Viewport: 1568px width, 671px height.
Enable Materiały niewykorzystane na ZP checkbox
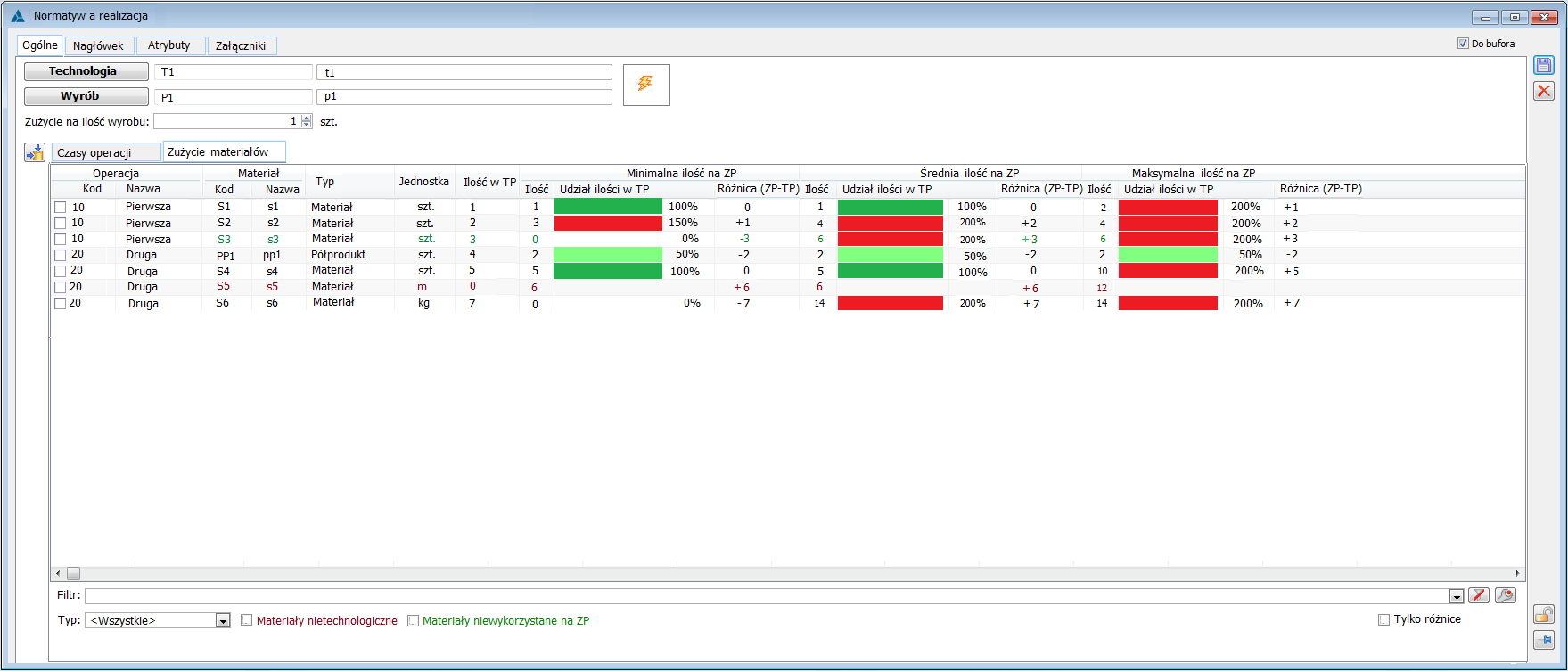(413, 620)
